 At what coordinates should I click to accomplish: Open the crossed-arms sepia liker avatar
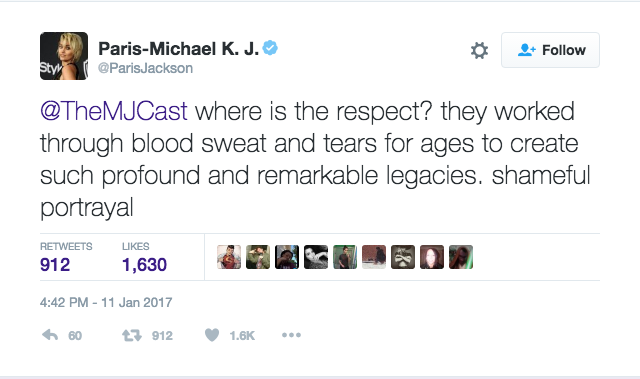[x=403, y=257]
